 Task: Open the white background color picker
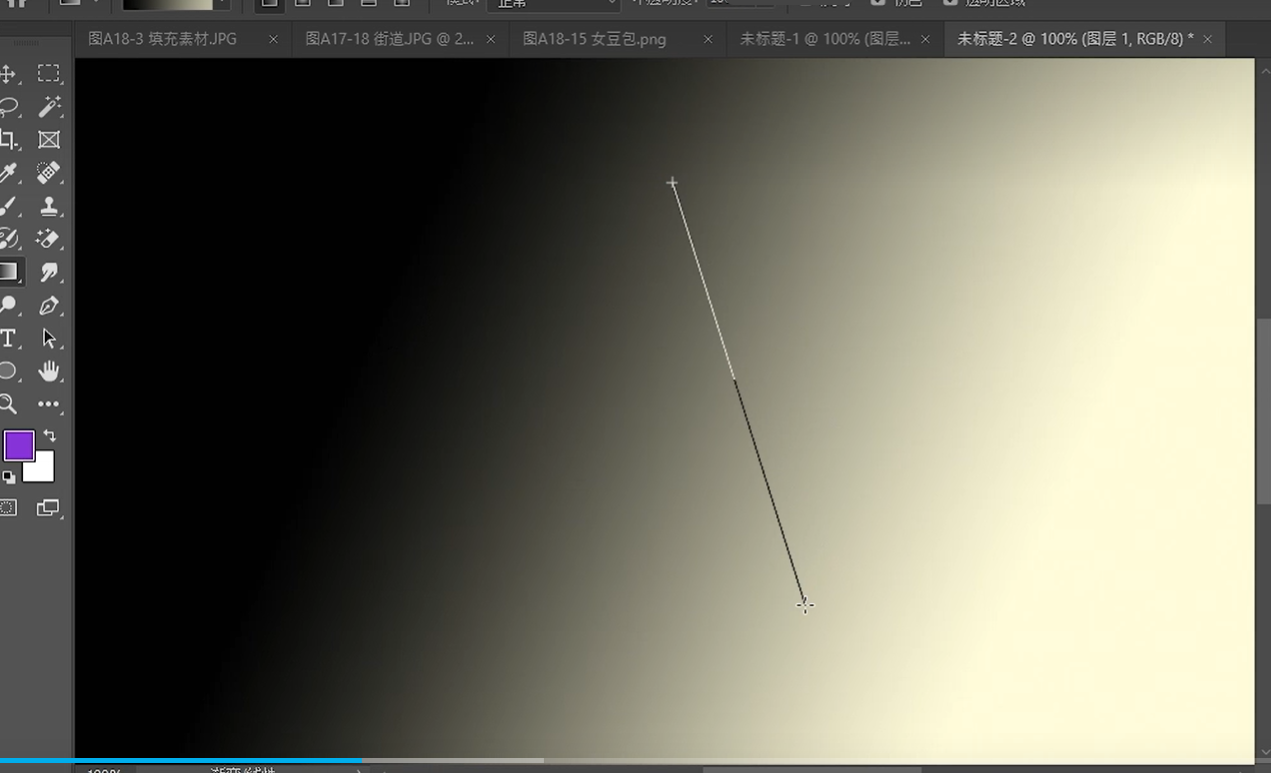42,471
